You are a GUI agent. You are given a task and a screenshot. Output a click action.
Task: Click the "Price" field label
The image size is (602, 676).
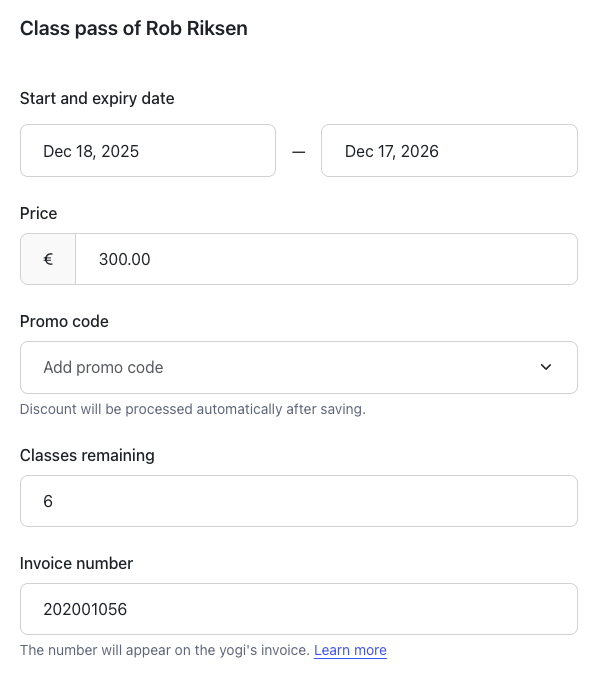(x=38, y=213)
